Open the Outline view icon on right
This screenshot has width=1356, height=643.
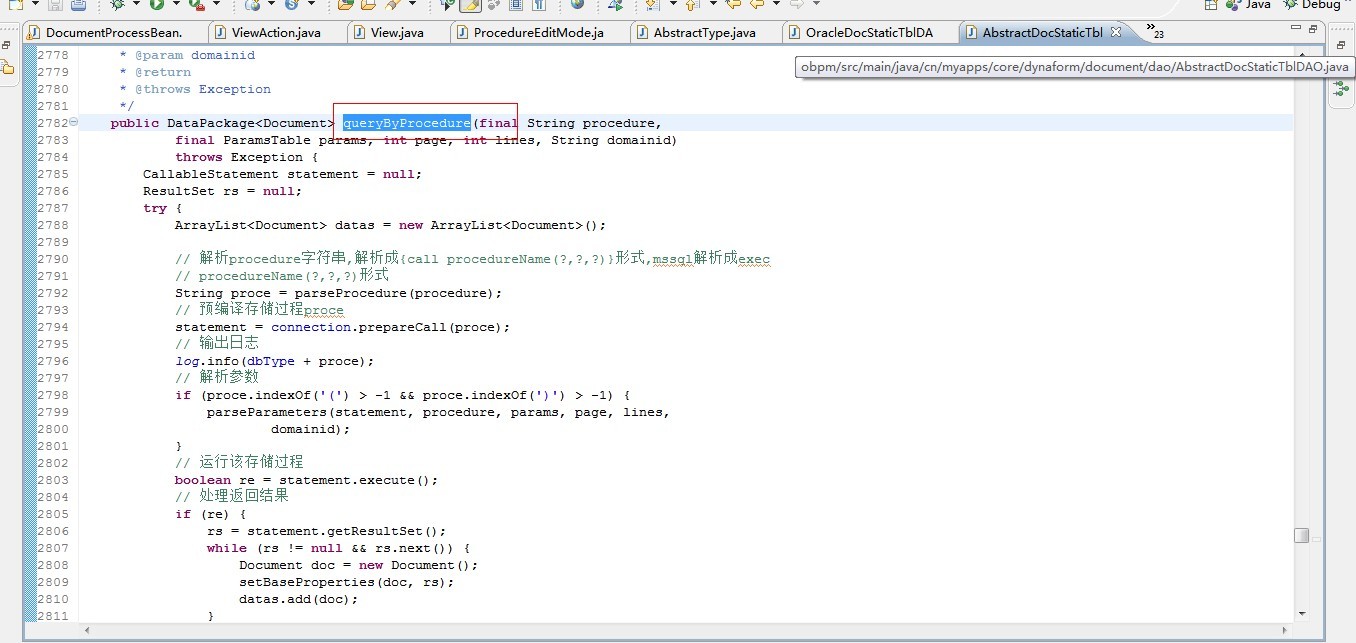point(1341,90)
